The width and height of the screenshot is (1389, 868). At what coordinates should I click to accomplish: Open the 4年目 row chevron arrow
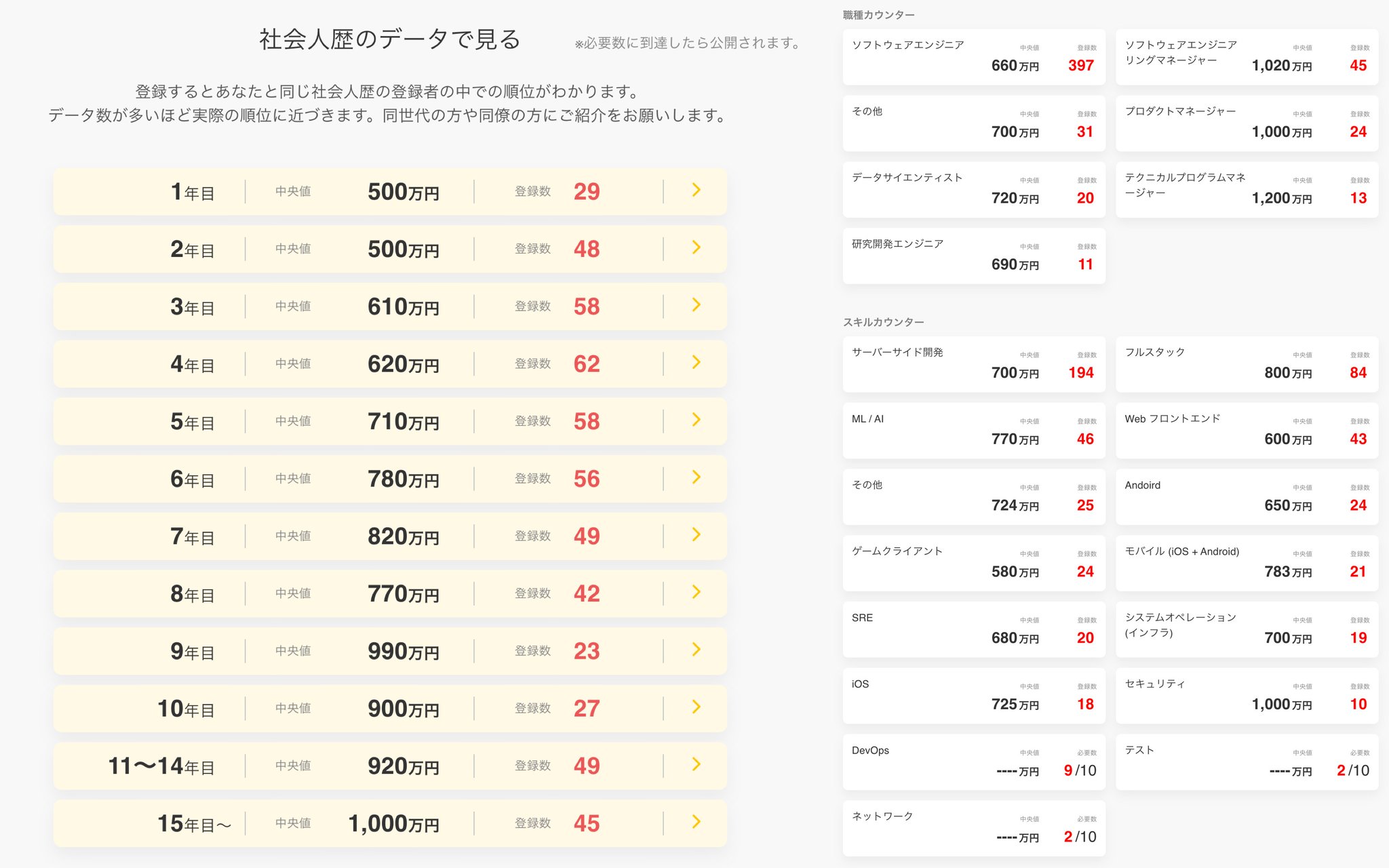696,363
